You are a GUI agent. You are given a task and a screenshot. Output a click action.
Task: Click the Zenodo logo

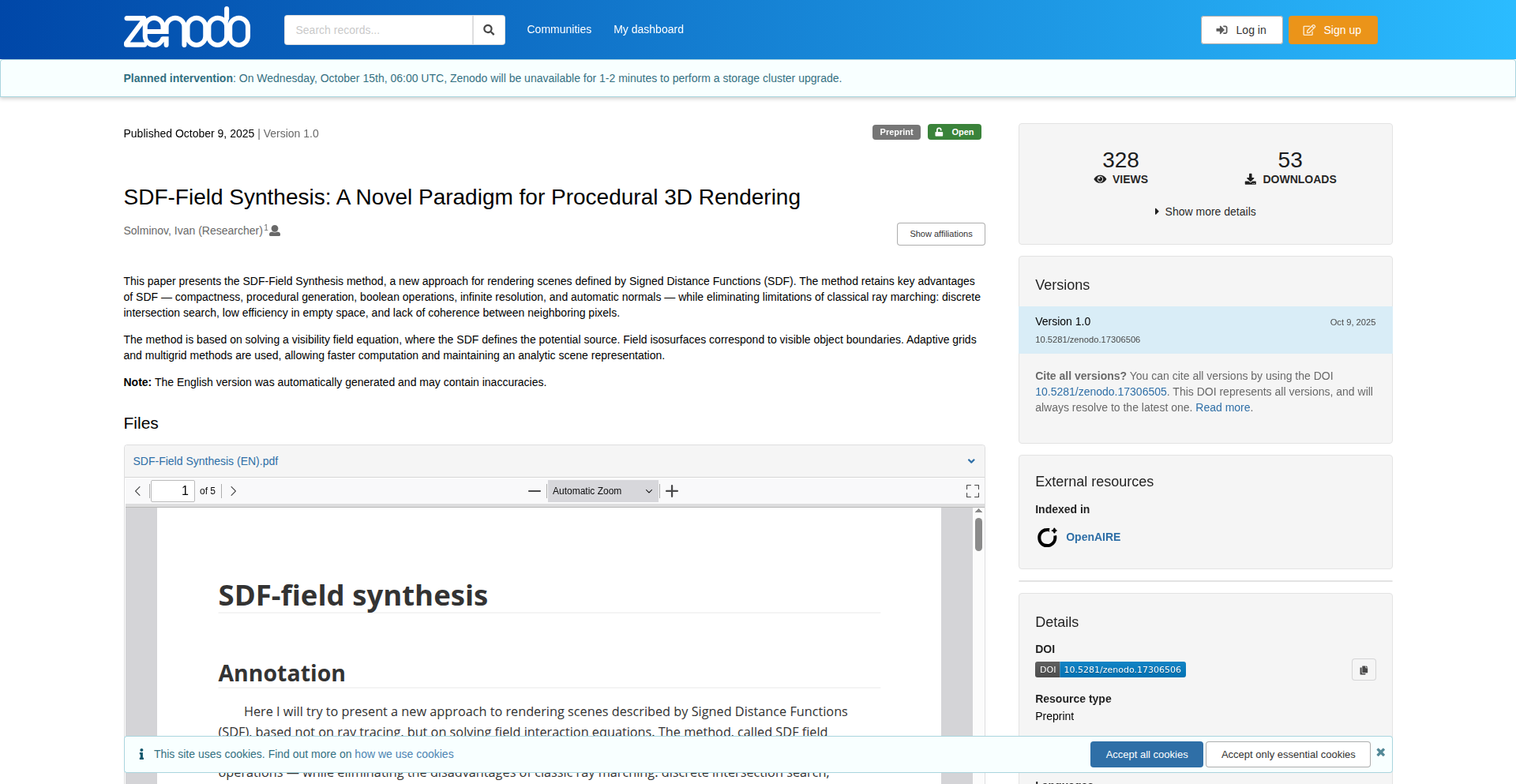[187, 28]
